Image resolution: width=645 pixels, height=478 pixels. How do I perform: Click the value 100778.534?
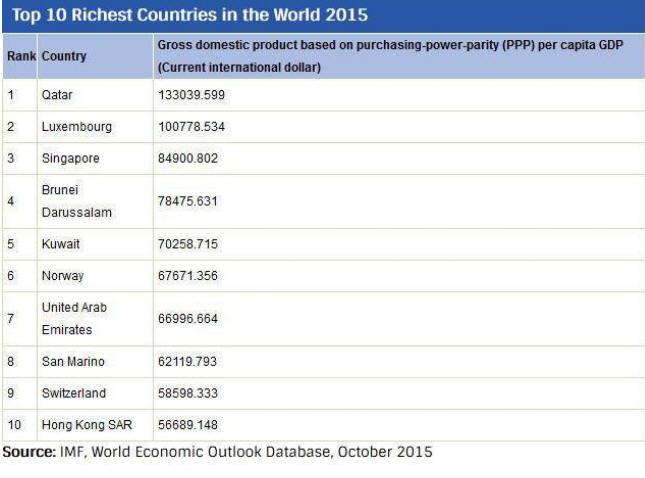coord(191,127)
